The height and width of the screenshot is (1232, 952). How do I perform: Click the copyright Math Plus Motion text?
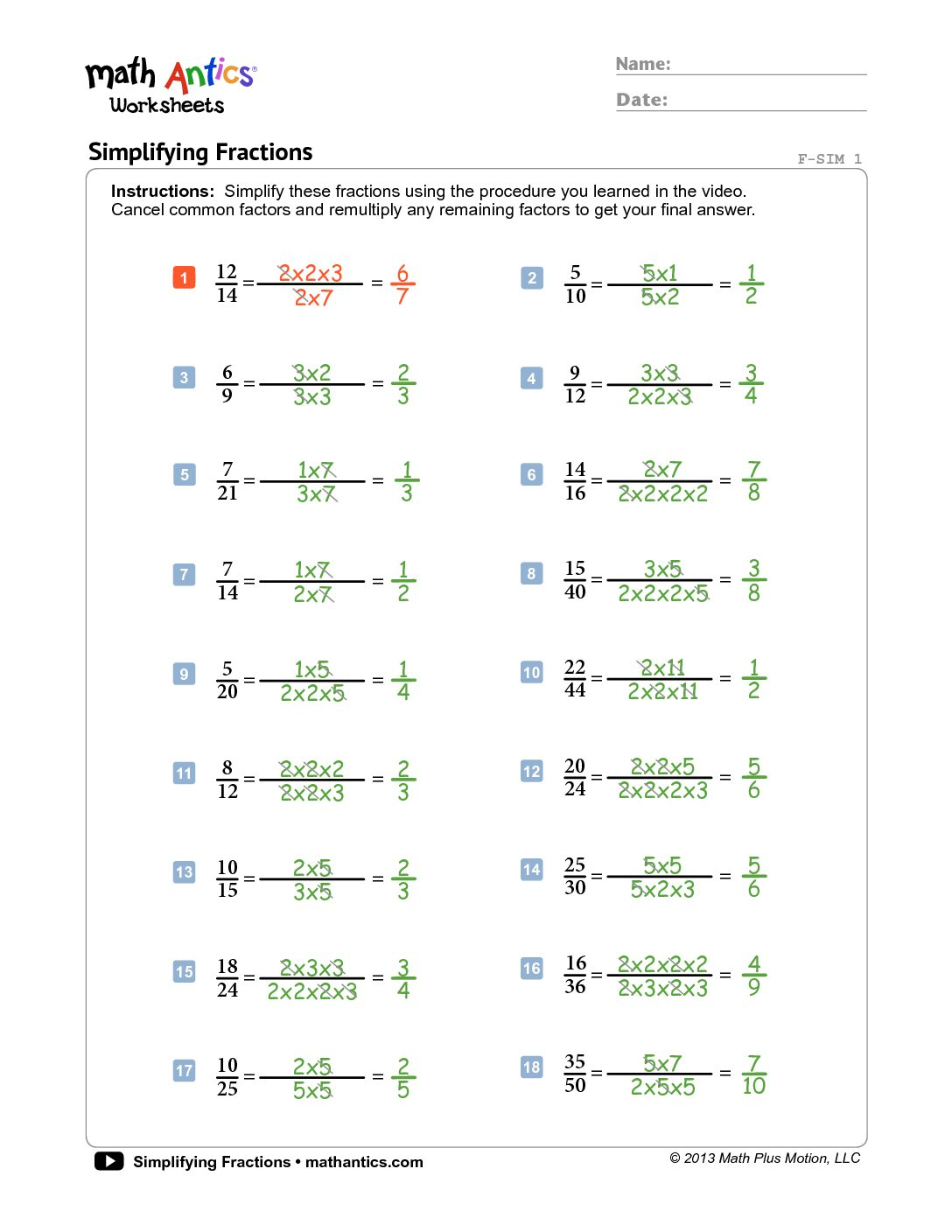765,1158
